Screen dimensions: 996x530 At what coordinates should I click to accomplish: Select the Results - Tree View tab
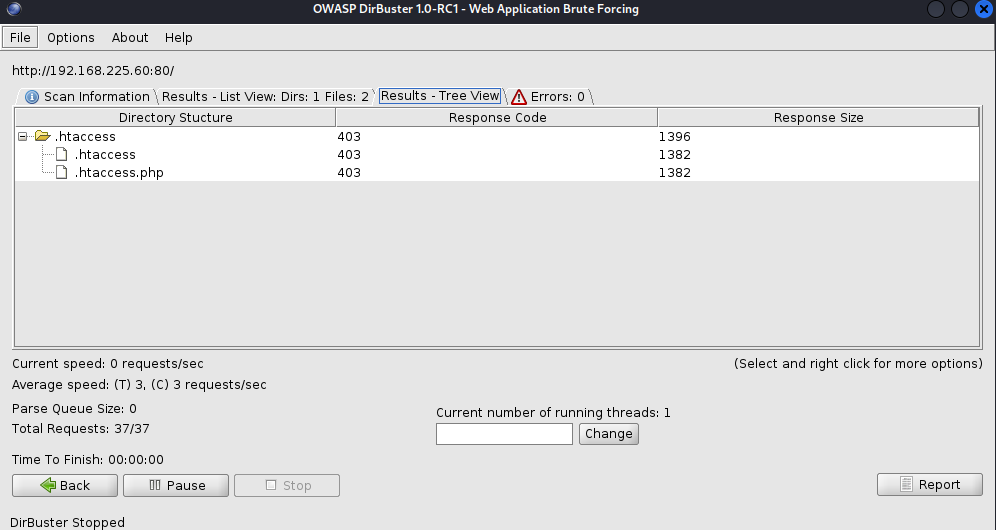point(440,96)
